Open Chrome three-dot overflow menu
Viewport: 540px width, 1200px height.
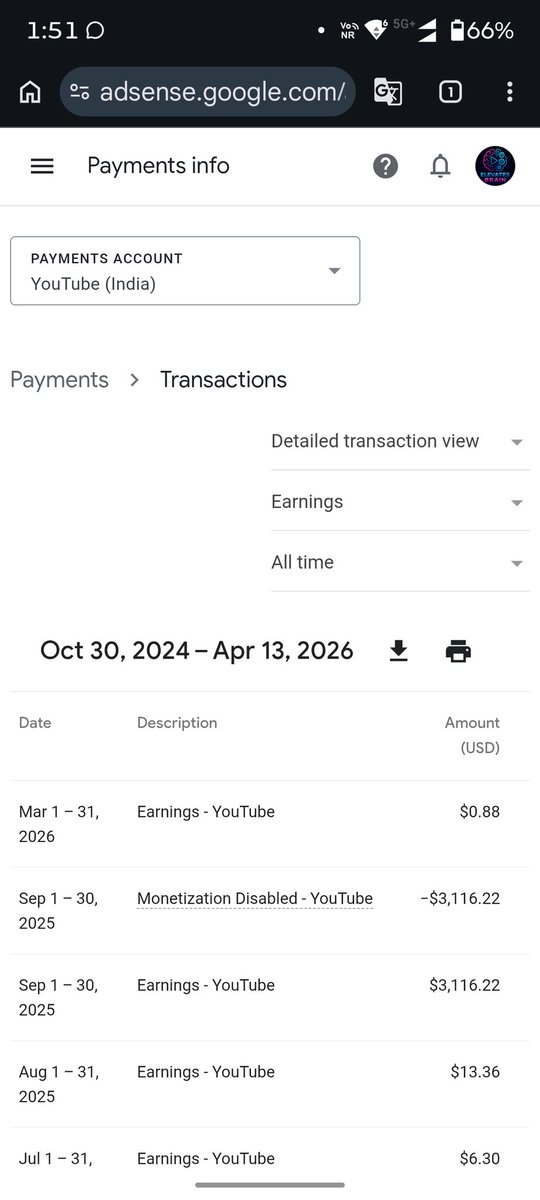tap(510, 92)
